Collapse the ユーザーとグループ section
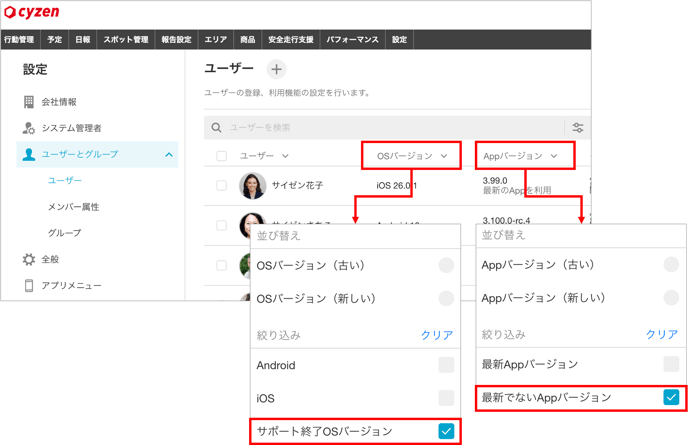688x445 pixels. click(x=168, y=155)
